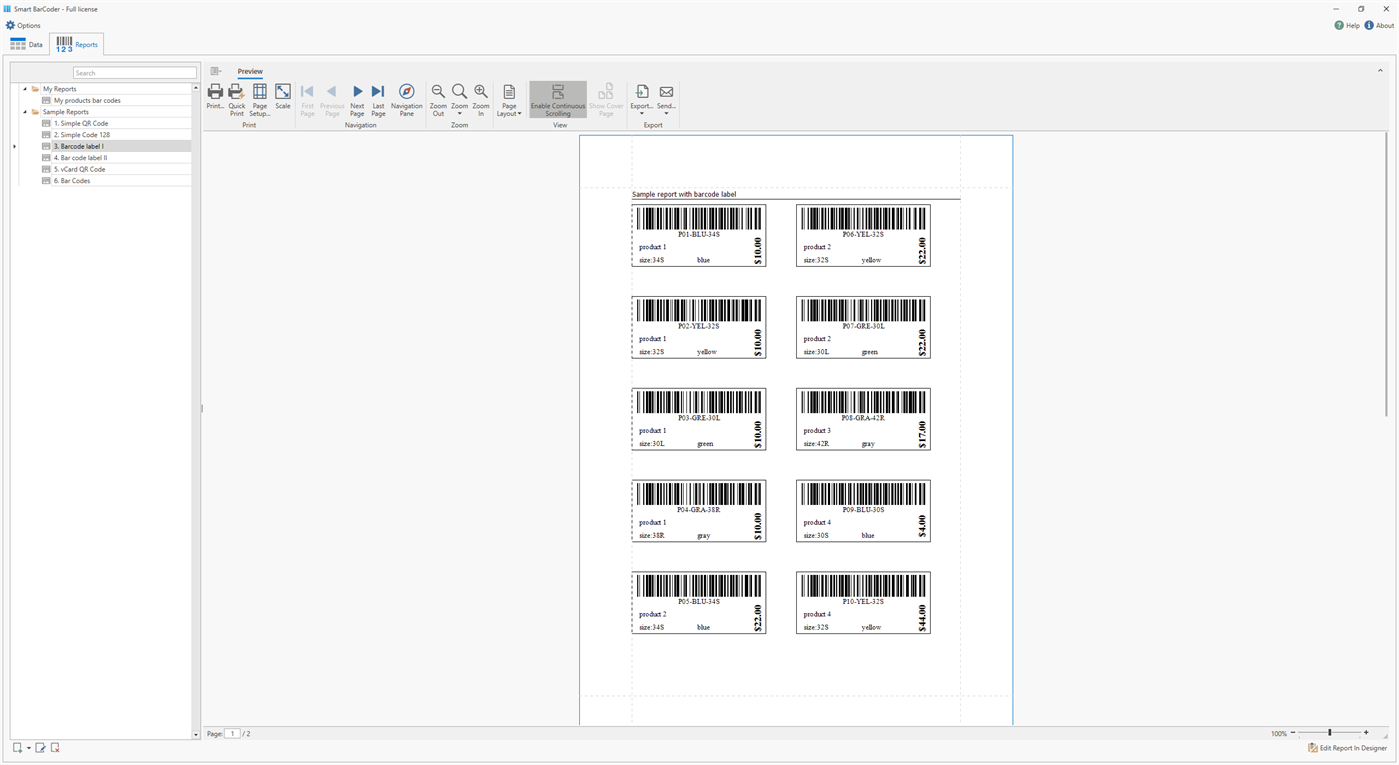Go to the Next Page
The image size is (1399, 765).
[x=357, y=99]
